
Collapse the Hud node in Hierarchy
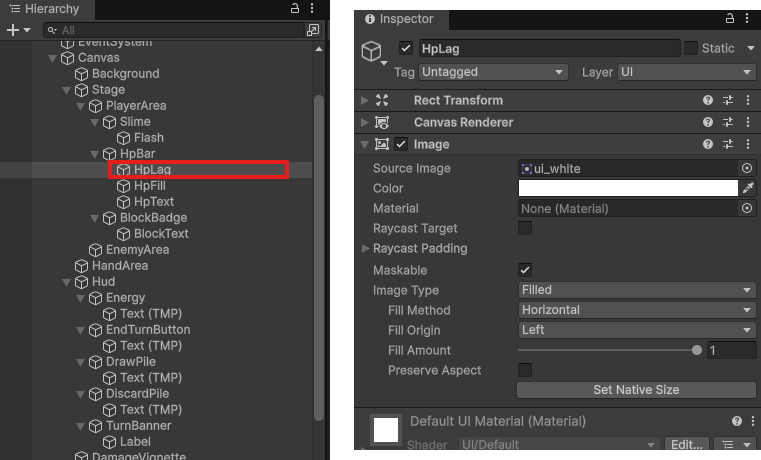(x=66, y=282)
